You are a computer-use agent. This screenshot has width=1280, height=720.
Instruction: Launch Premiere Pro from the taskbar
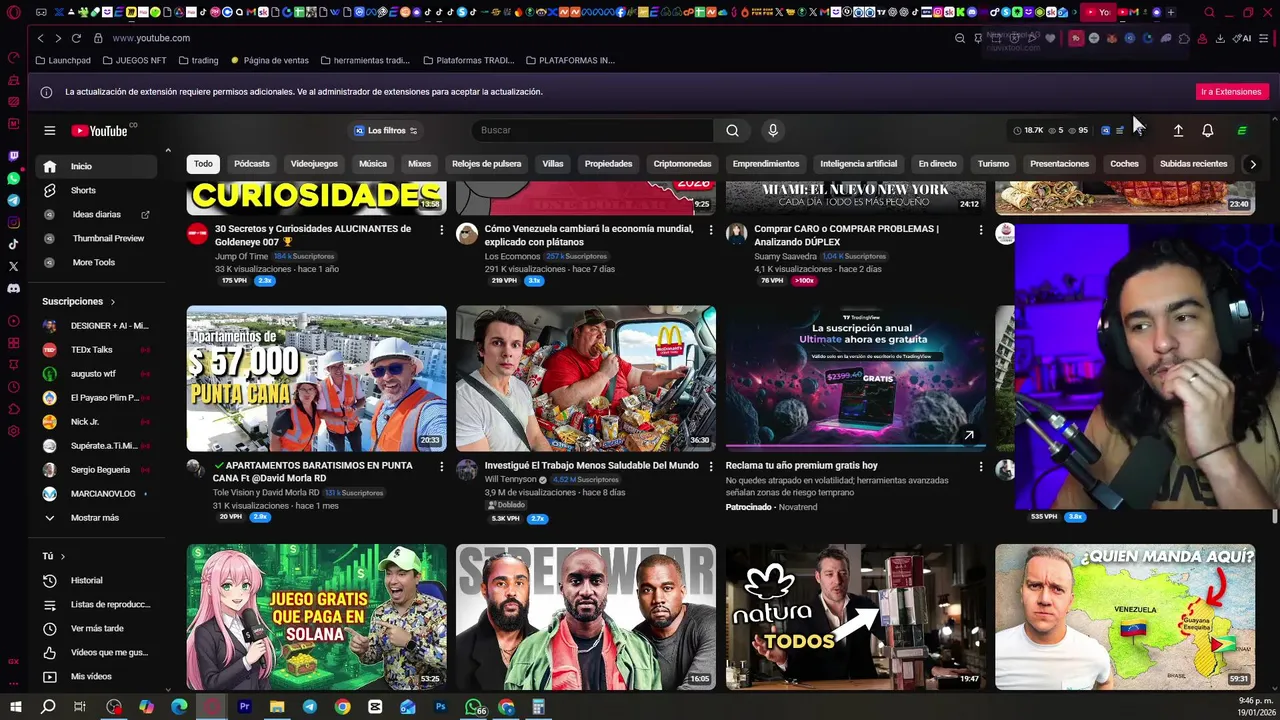[x=244, y=707]
